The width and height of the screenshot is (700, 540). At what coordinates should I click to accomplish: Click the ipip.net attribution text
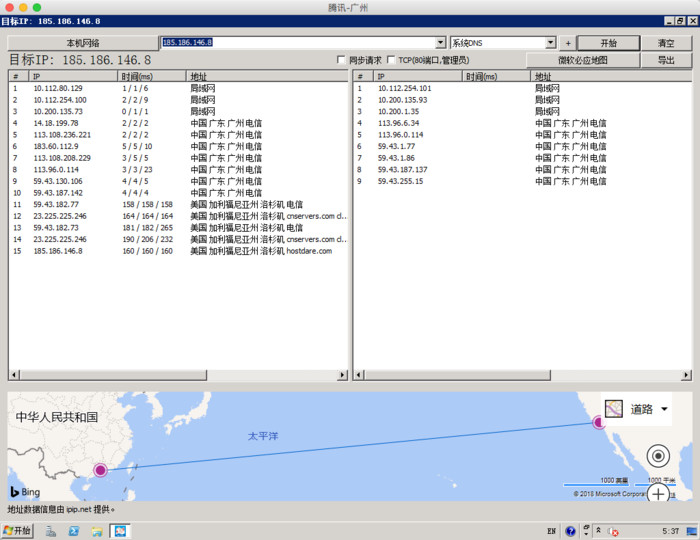(61, 509)
